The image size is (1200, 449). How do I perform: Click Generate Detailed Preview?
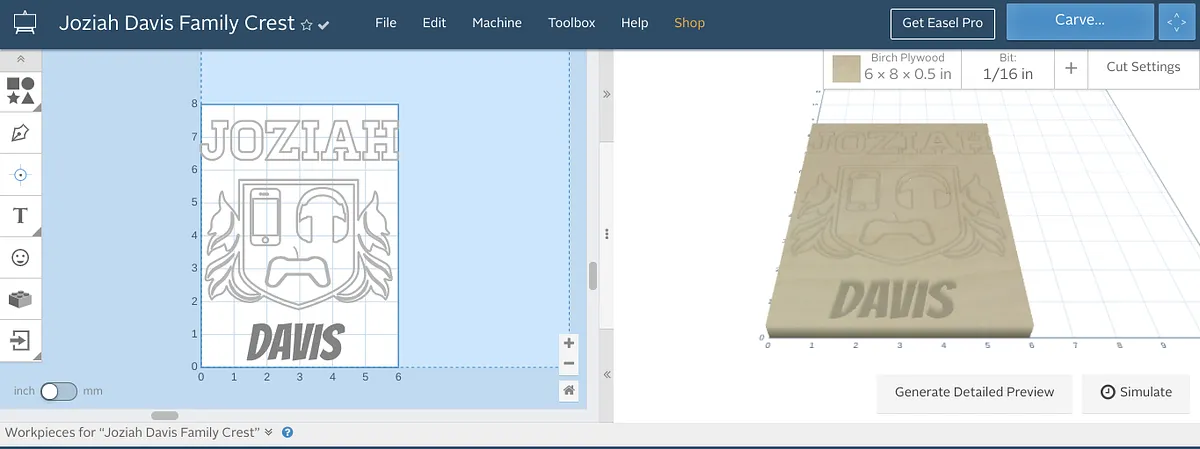click(x=974, y=392)
